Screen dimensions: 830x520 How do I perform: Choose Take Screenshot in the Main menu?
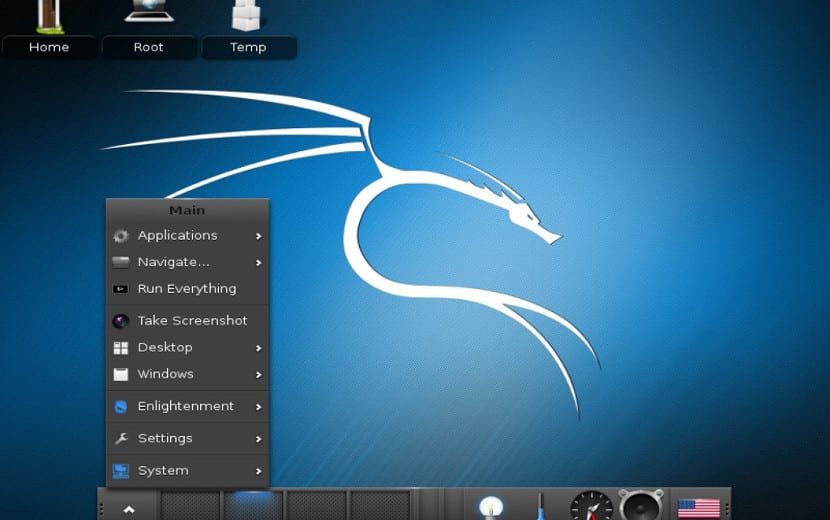(x=188, y=321)
